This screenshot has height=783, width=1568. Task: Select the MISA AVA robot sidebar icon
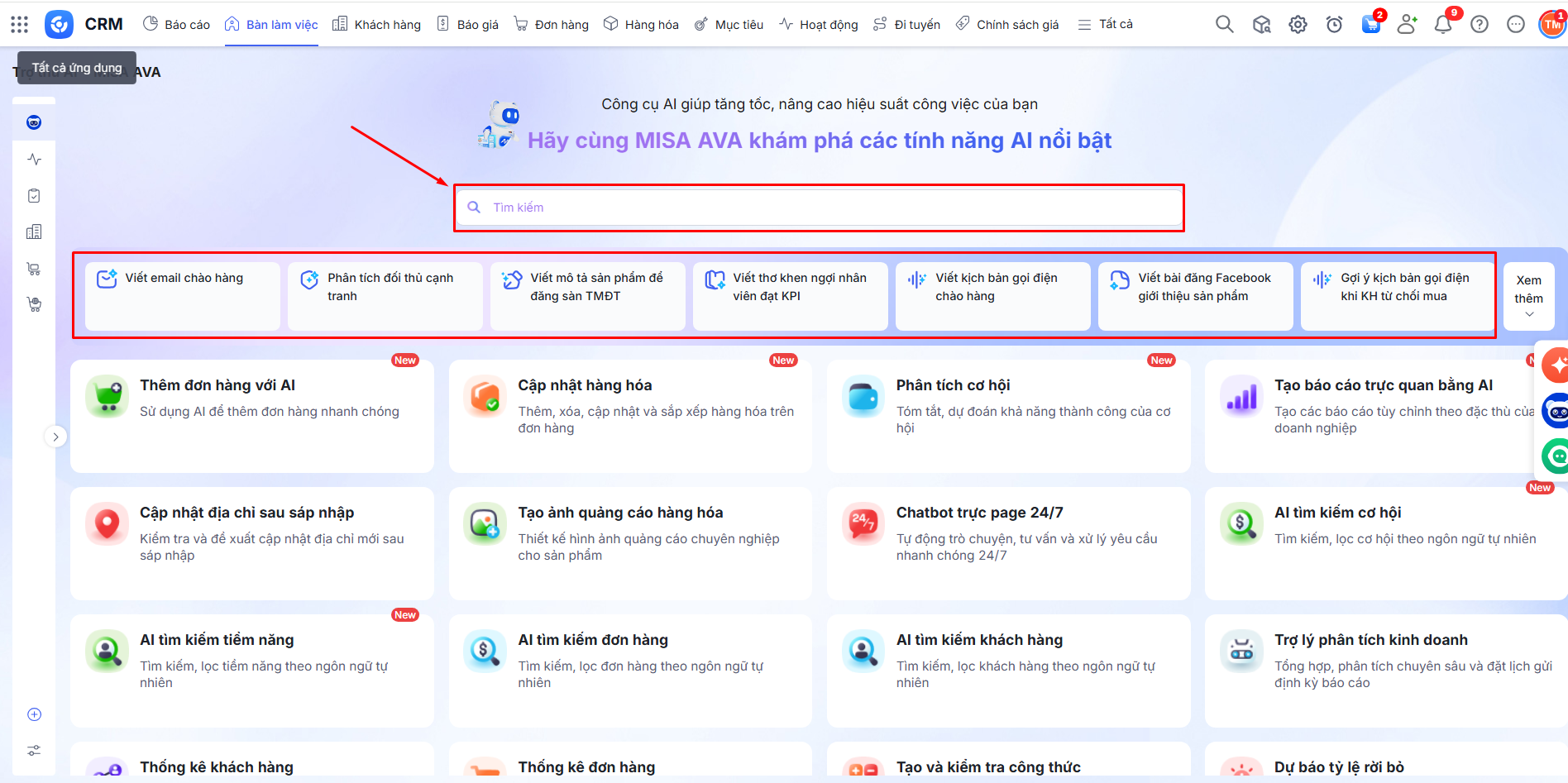[x=34, y=123]
